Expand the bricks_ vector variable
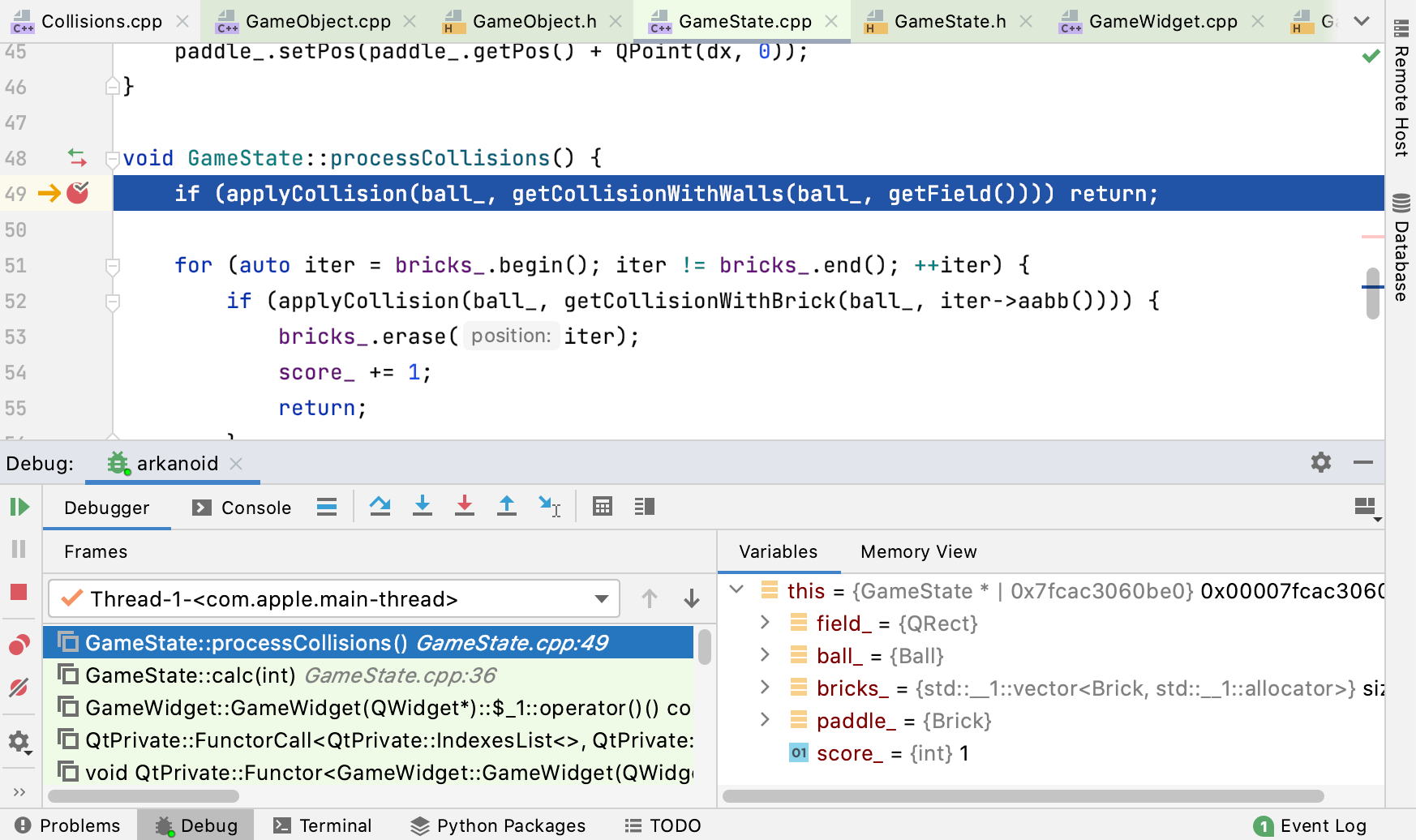This screenshot has width=1416, height=840. pos(765,688)
